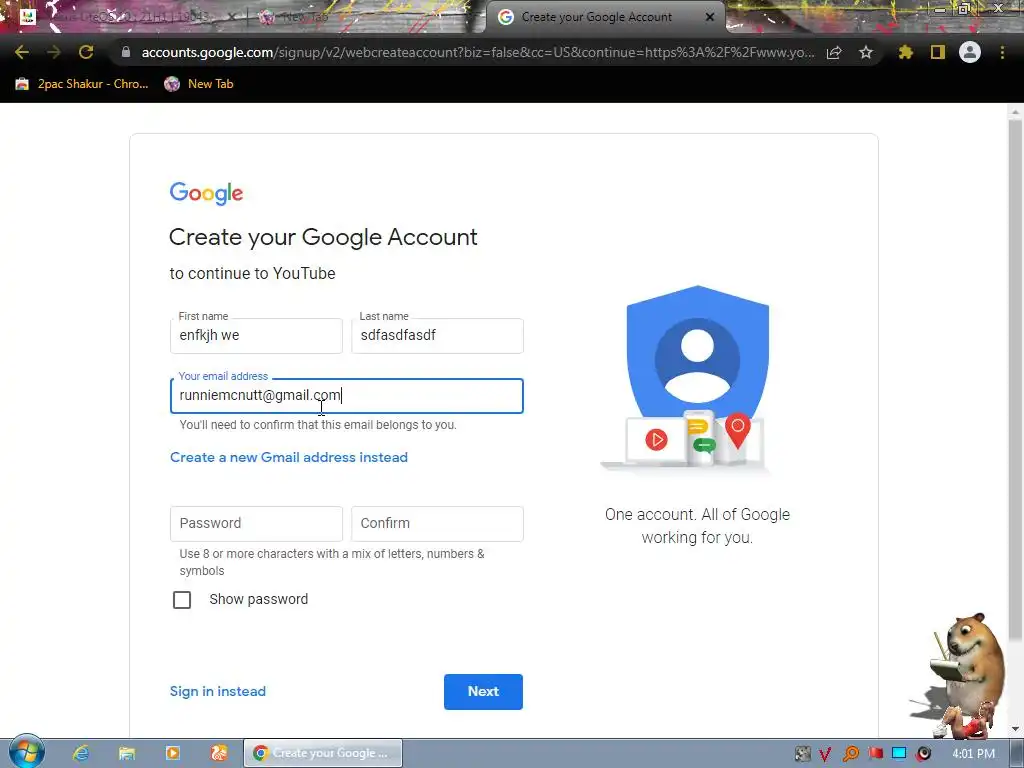Open the Extensions puzzle icon
Viewport: 1024px width, 768px height.
(905, 52)
